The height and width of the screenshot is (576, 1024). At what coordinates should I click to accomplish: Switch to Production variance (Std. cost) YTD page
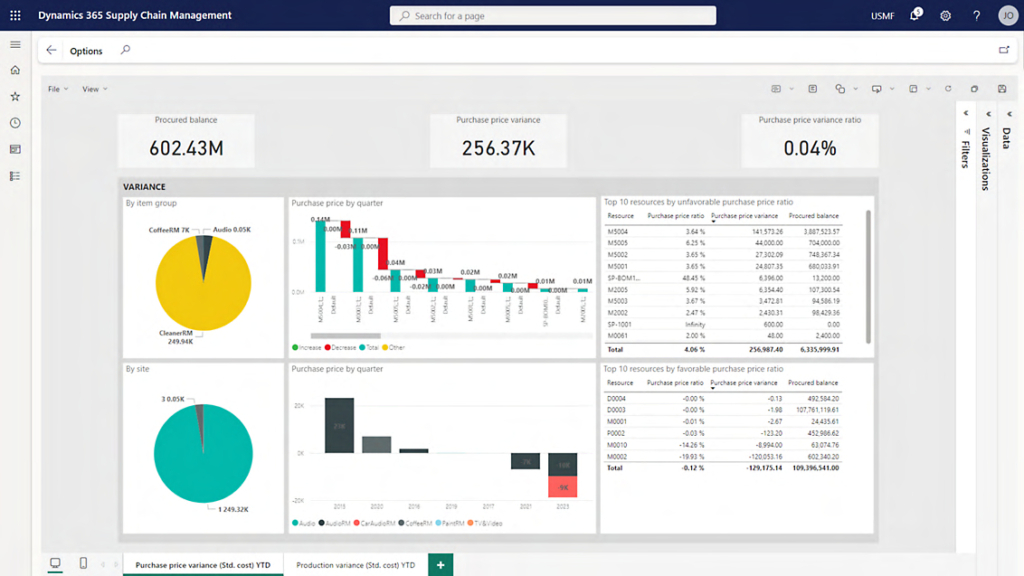tap(355, 564)
